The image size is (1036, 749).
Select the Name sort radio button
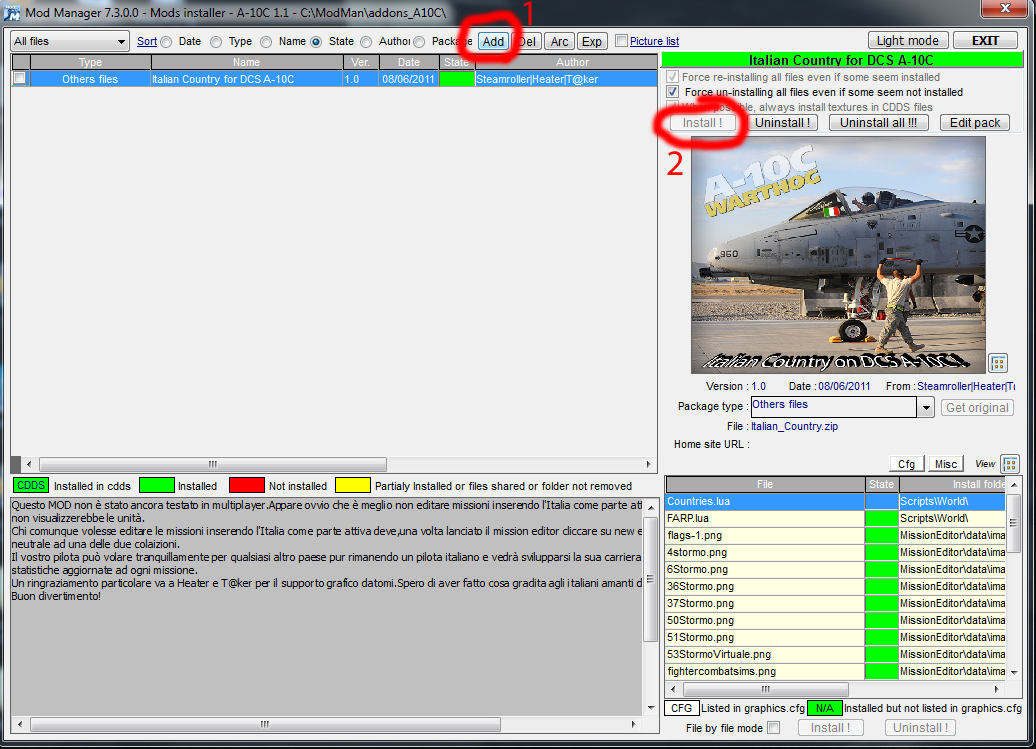[266, 42]
